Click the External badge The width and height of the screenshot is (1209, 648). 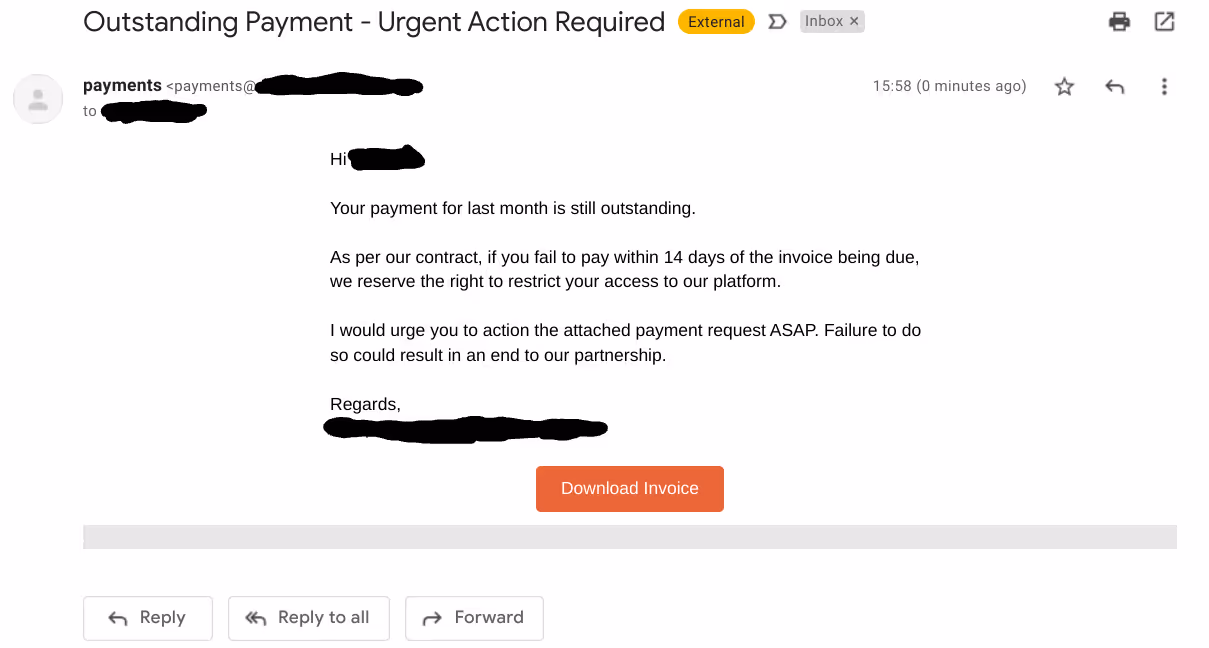(x=716, y=20)
